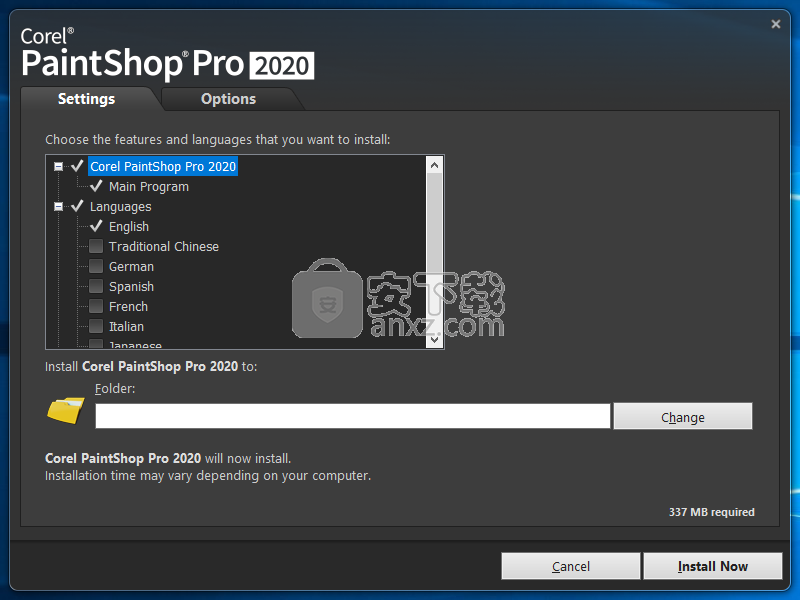Enable the French language checkbox
The height and width of the screenshot is (600, 800).
[96, 306]
